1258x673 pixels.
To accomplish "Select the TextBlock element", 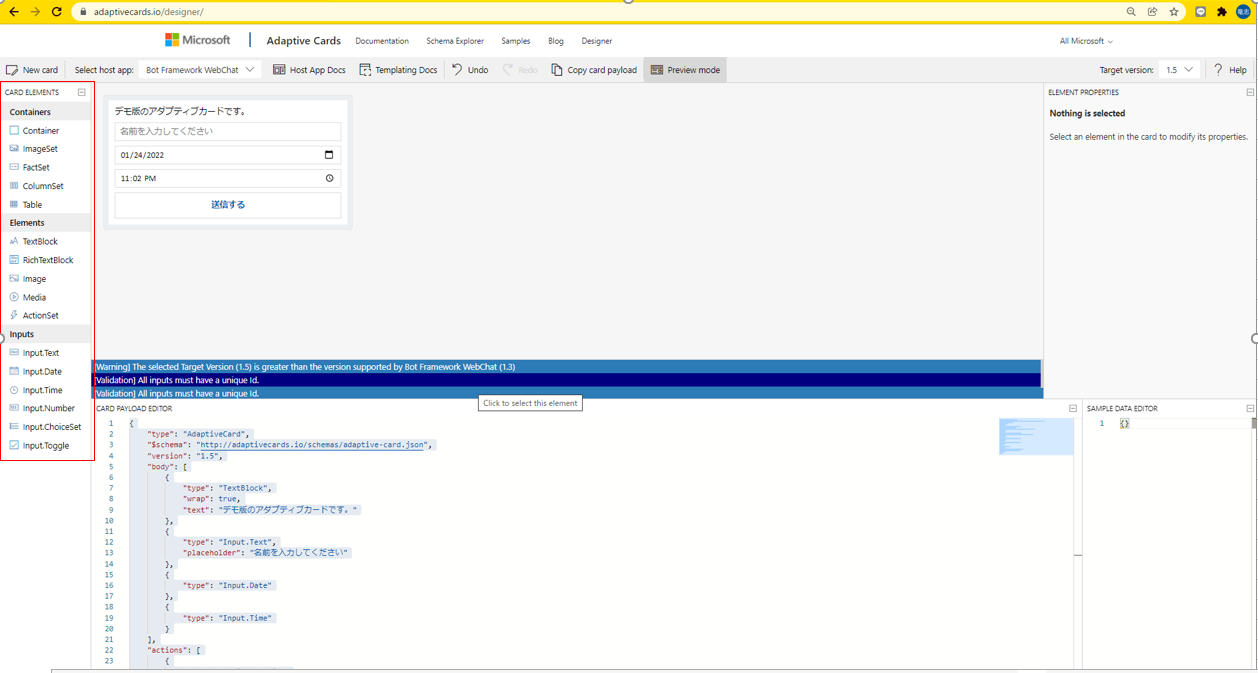I will 34,242.
